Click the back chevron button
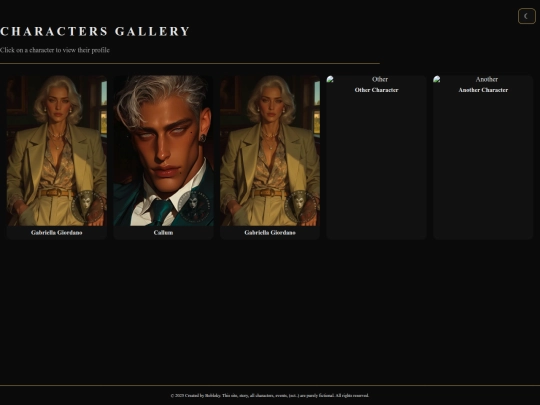Screen dimensions: 540x405 [x=527, y=16]
